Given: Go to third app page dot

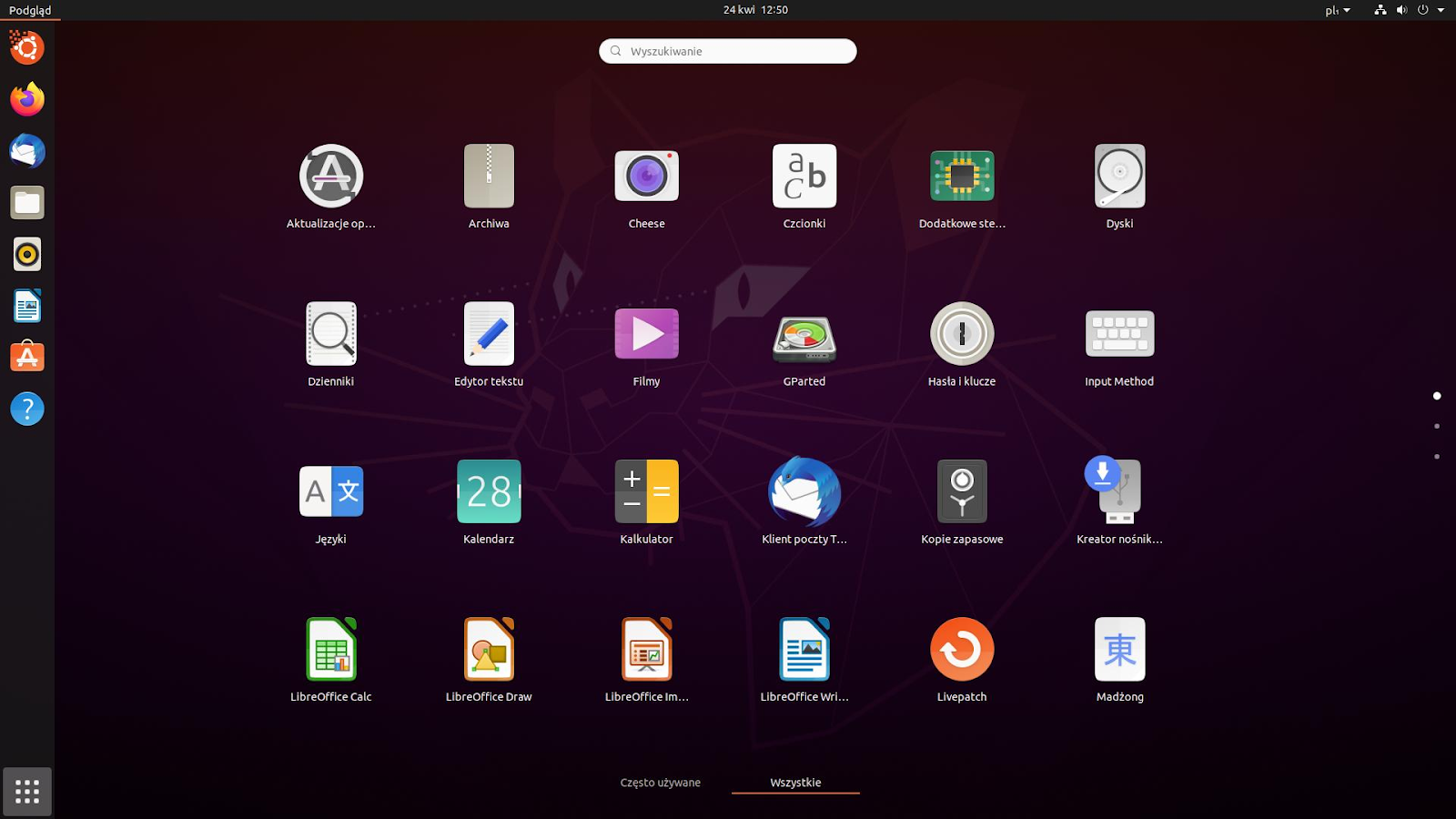Looking at the screenshot, I should [x=1437, y=457].
